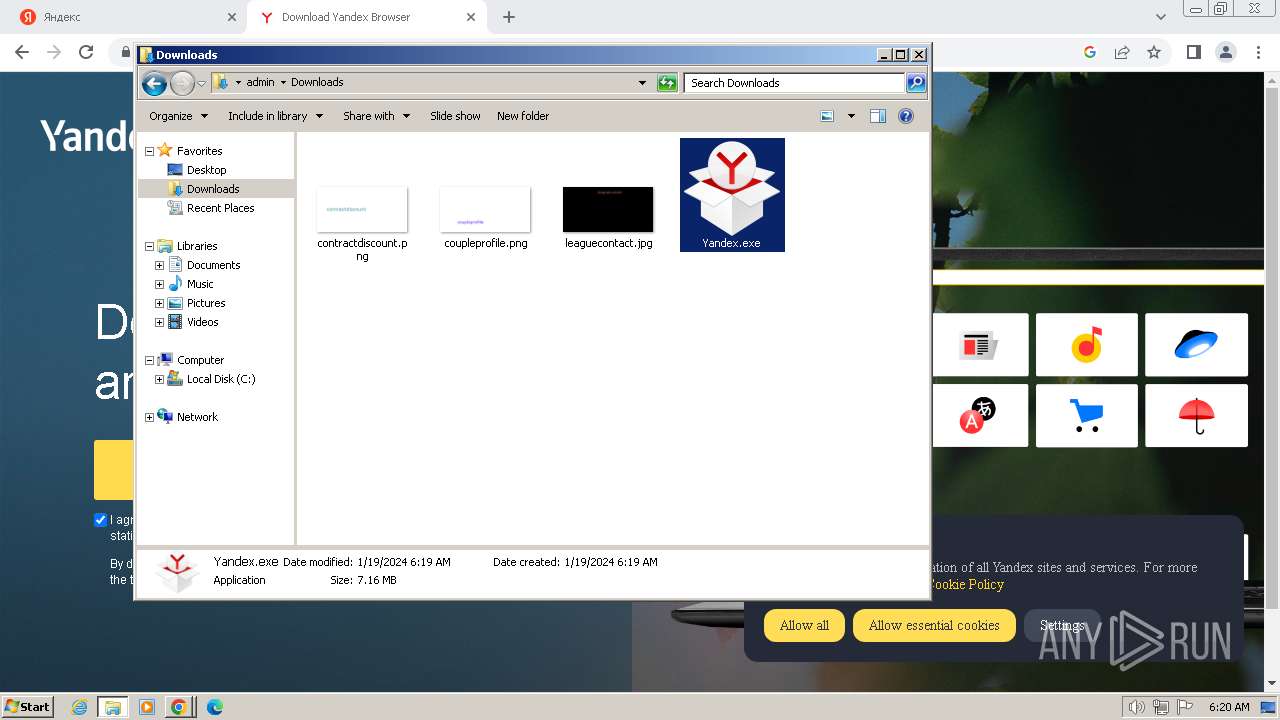Screen dimensions: 1280x720
Task: Click the search magnifier button in Explorer
Action: click(915, 83)
